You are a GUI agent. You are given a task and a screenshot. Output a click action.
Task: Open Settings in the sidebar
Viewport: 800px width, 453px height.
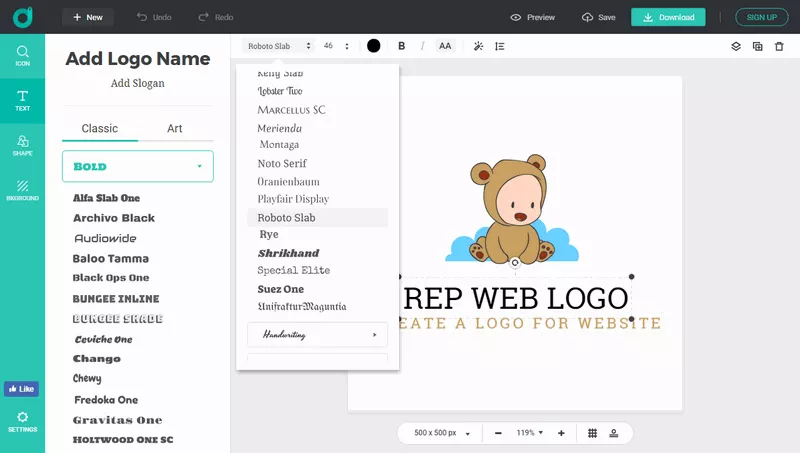coord(22,422)
